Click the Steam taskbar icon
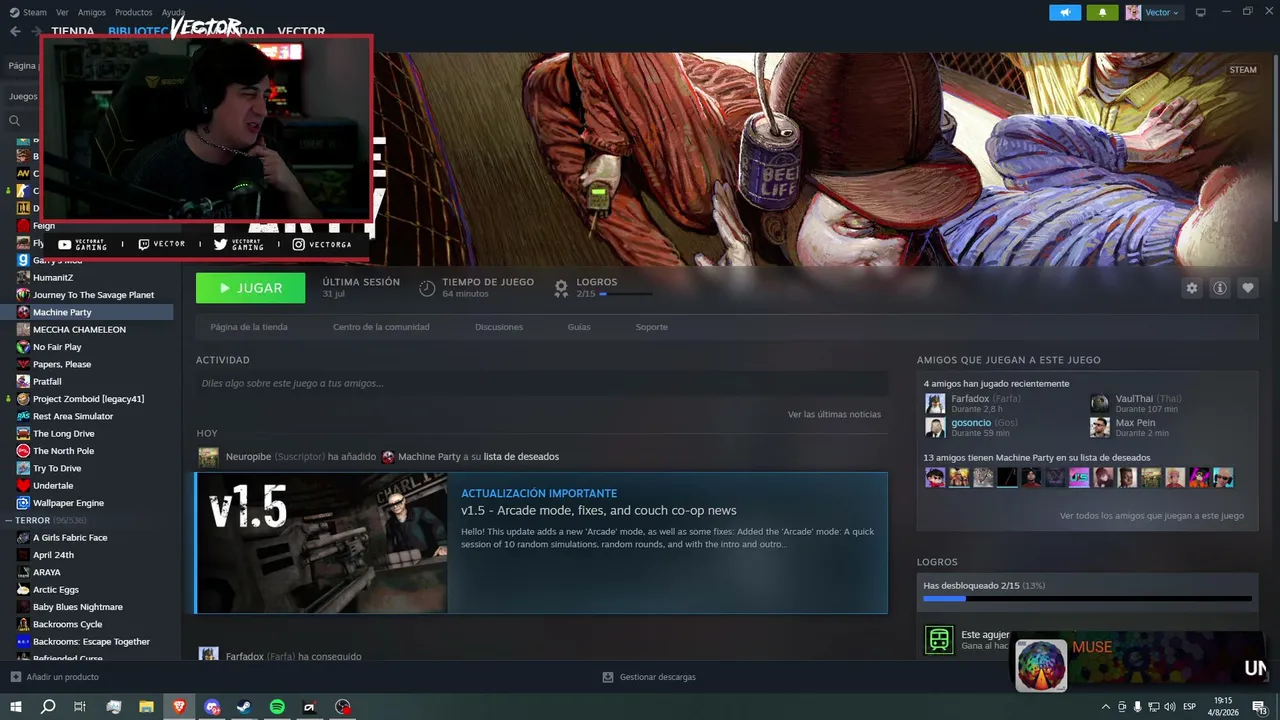Image resolution: width=1280 pixels, height=720 pixels. coord(244,707)
